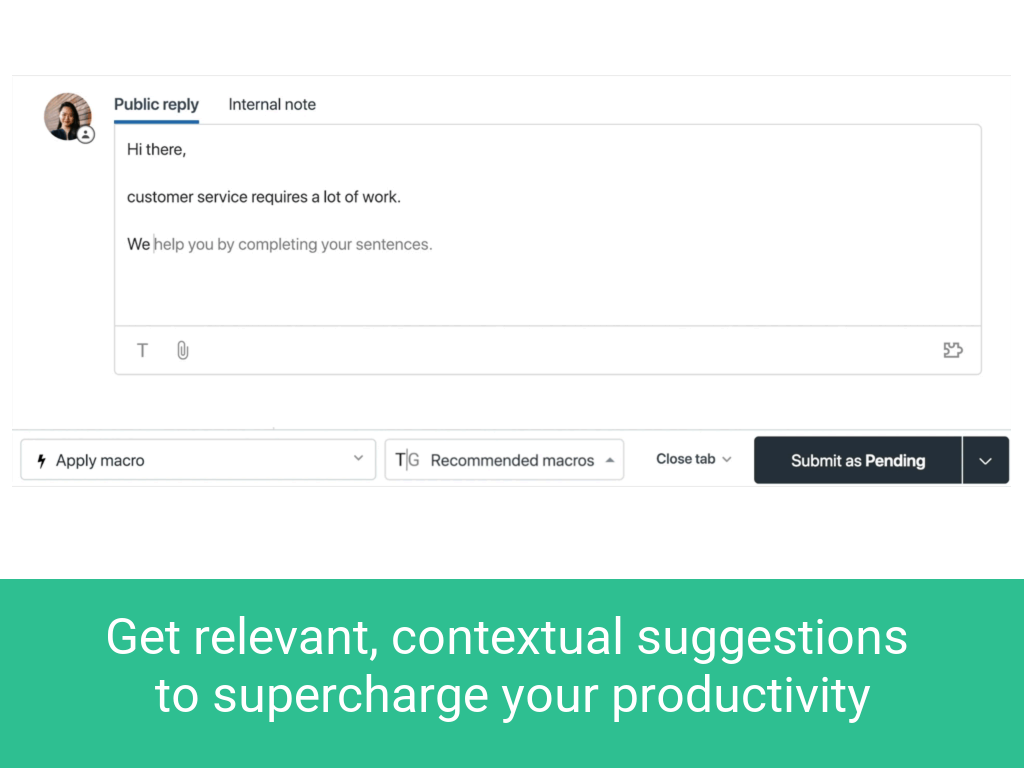Image resolution: width=1024 pixels, height=768 pixels.
Task: Click the lightning bolt macro icon
Action: coord(41,461)
